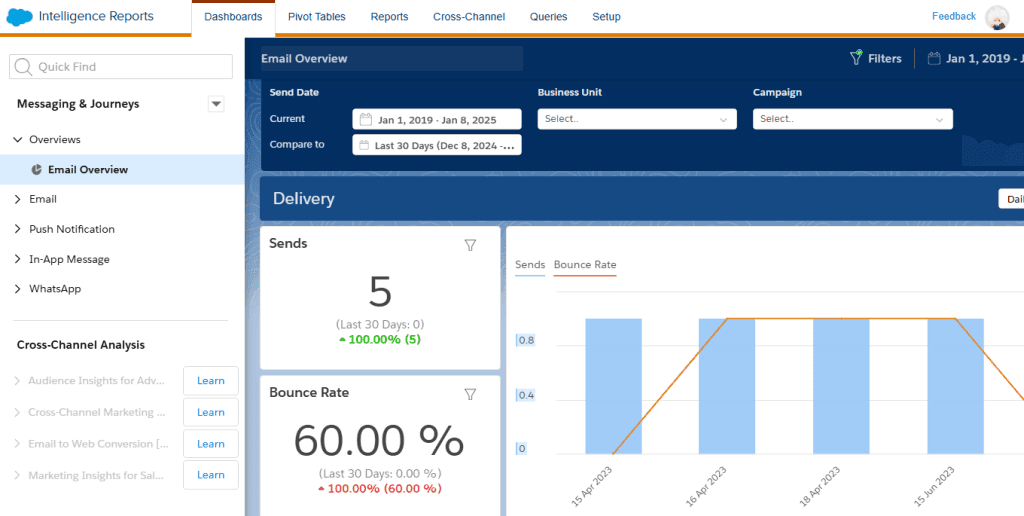Image resolution: width=1024 pixels, height=516 pixels.
Task: Collapse the Overviews section
Action: coord(18,140)
